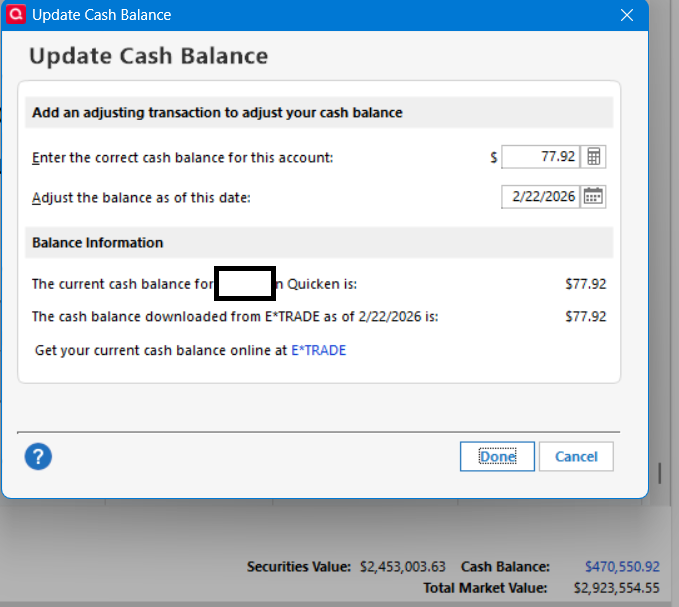
Task: Click the blue help question mark icon
Action: pyautogui.click(x=38, y=456)
